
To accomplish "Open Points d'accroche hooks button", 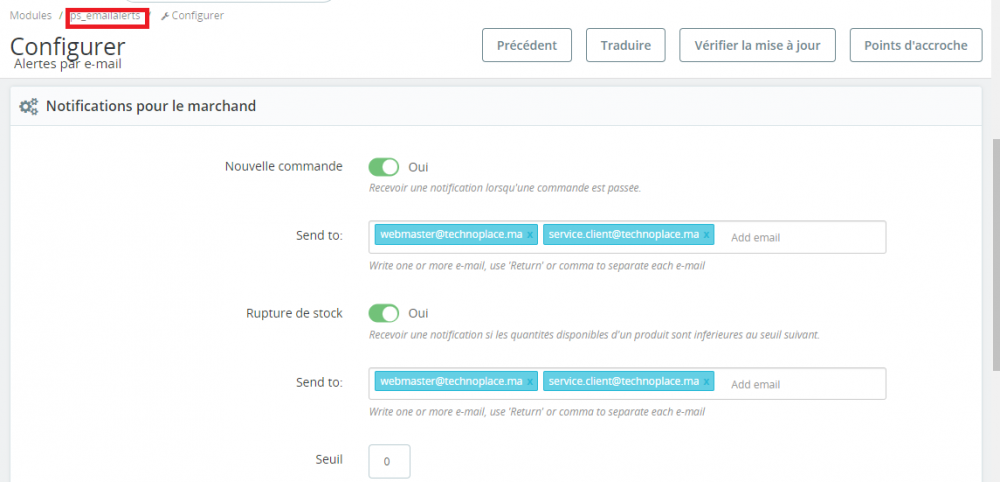I will click(x=916, y=45).
